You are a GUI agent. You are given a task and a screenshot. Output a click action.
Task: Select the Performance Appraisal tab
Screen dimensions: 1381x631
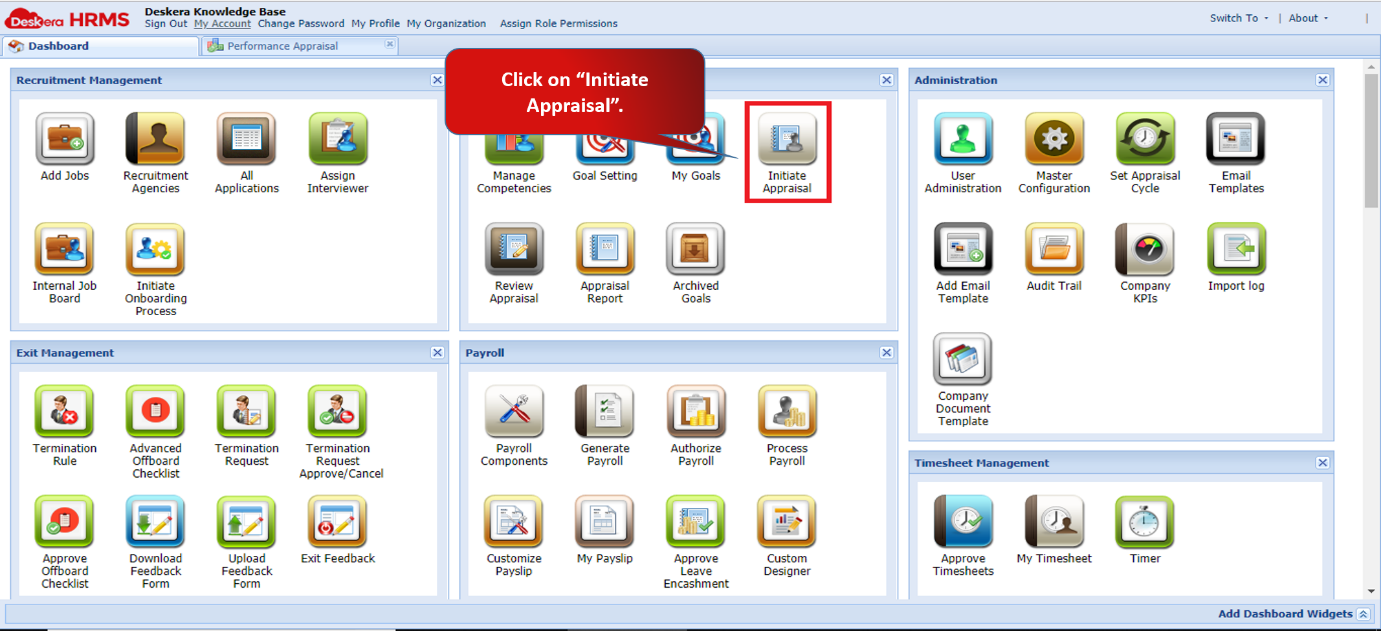280,45
